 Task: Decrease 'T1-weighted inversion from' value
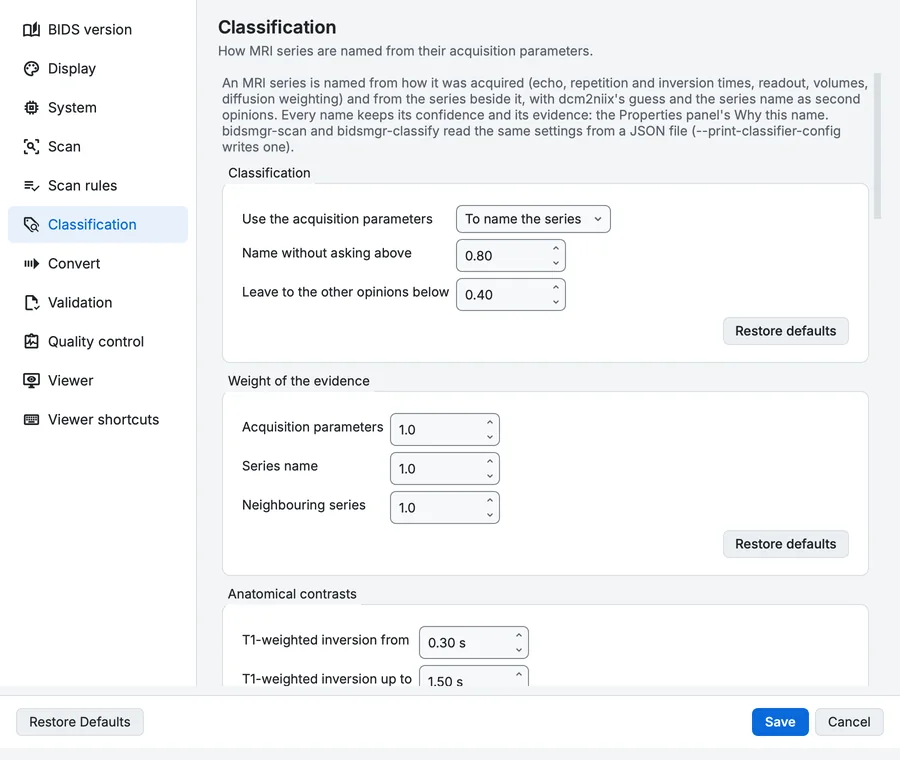519,649
